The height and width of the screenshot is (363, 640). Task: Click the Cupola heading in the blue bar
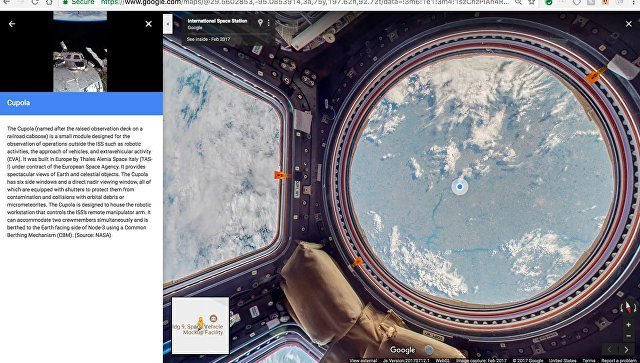18,102
